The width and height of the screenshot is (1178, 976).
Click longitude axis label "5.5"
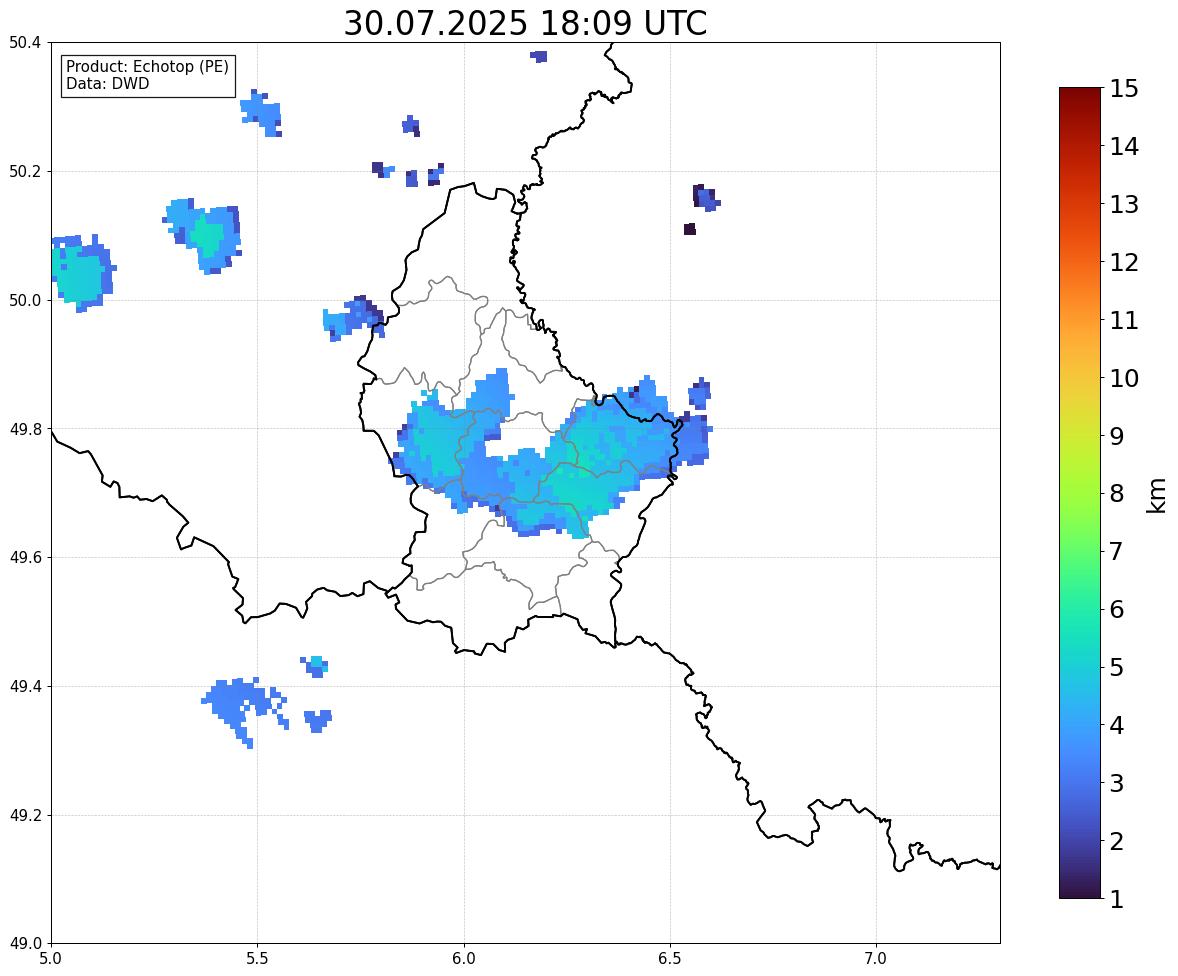coord(257,959)
